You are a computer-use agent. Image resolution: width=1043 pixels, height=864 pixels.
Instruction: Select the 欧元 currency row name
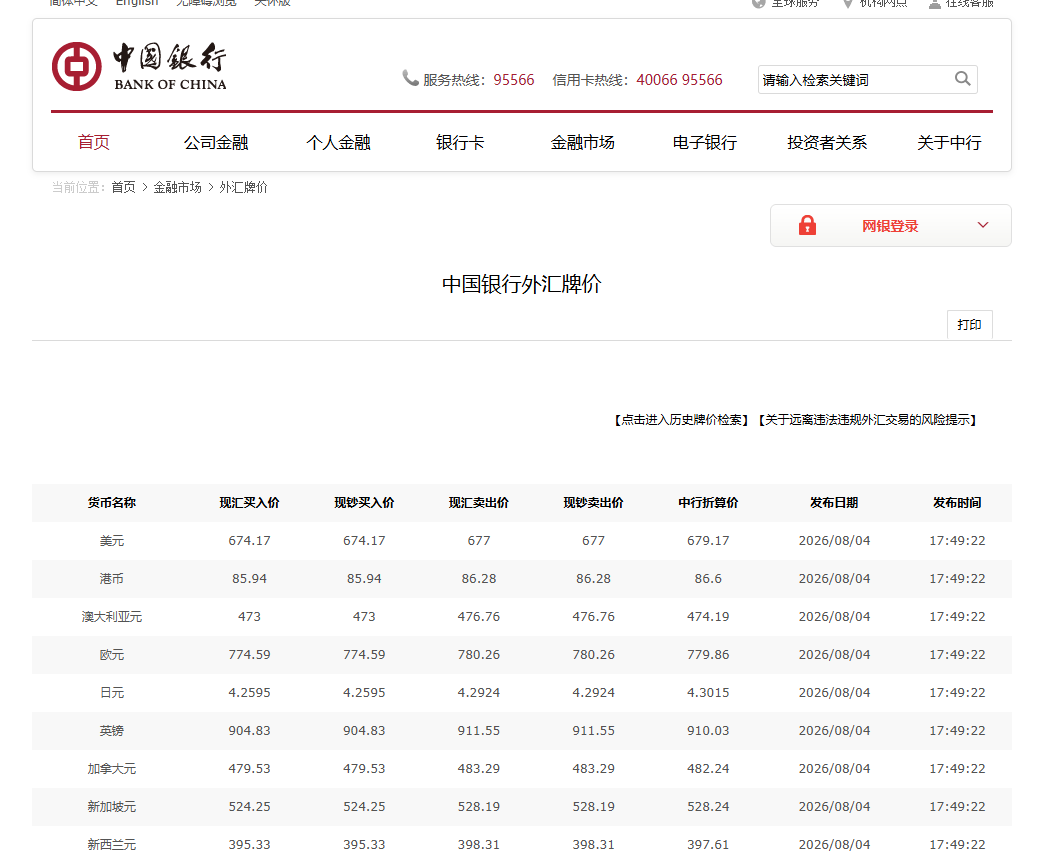tap(112, 654)
